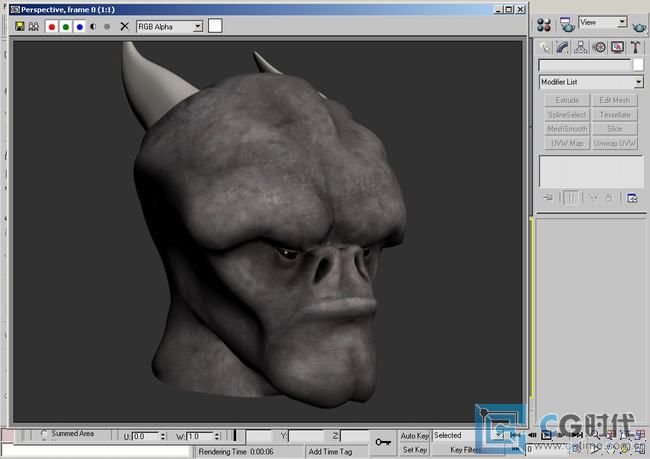This screenshot has height=459, width=650.
Task: Click the Z coordinate field
Action: coord(354,436)
